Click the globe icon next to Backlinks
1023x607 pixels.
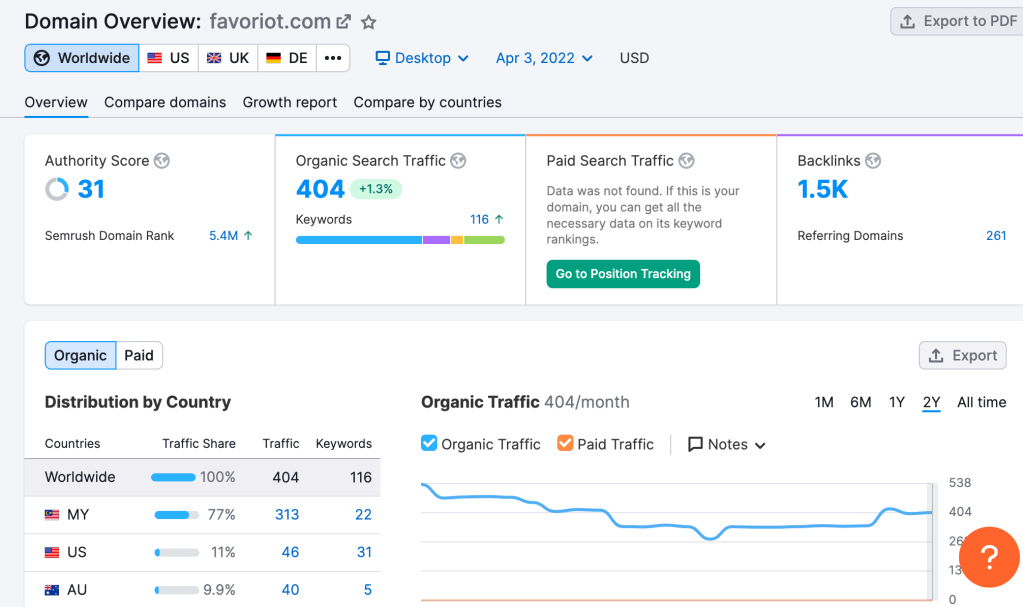coord(873,161)
